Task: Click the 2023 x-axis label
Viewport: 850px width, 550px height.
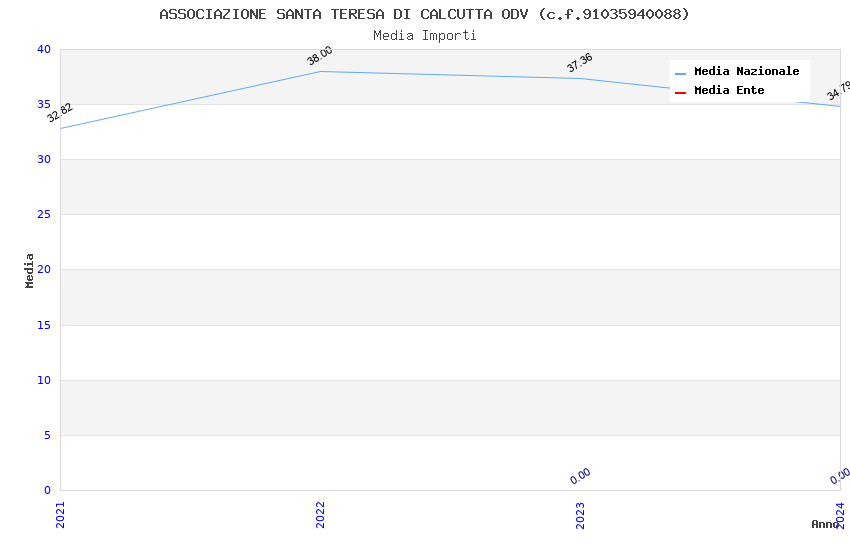Action: point(580,515)
